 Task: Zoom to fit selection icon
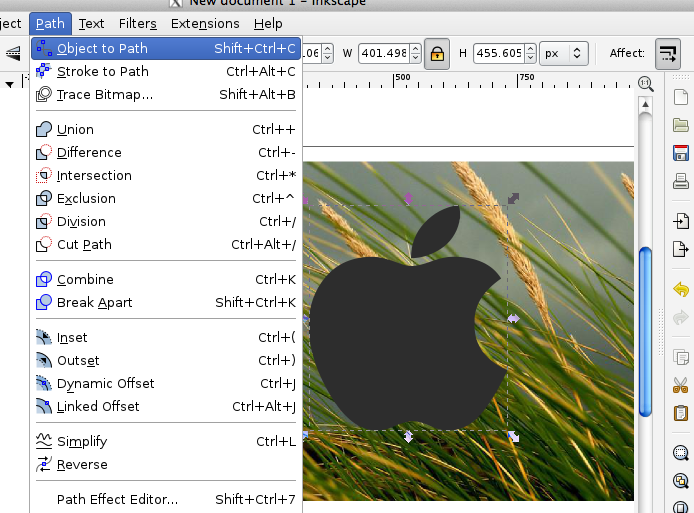click(x=681, y=453)
